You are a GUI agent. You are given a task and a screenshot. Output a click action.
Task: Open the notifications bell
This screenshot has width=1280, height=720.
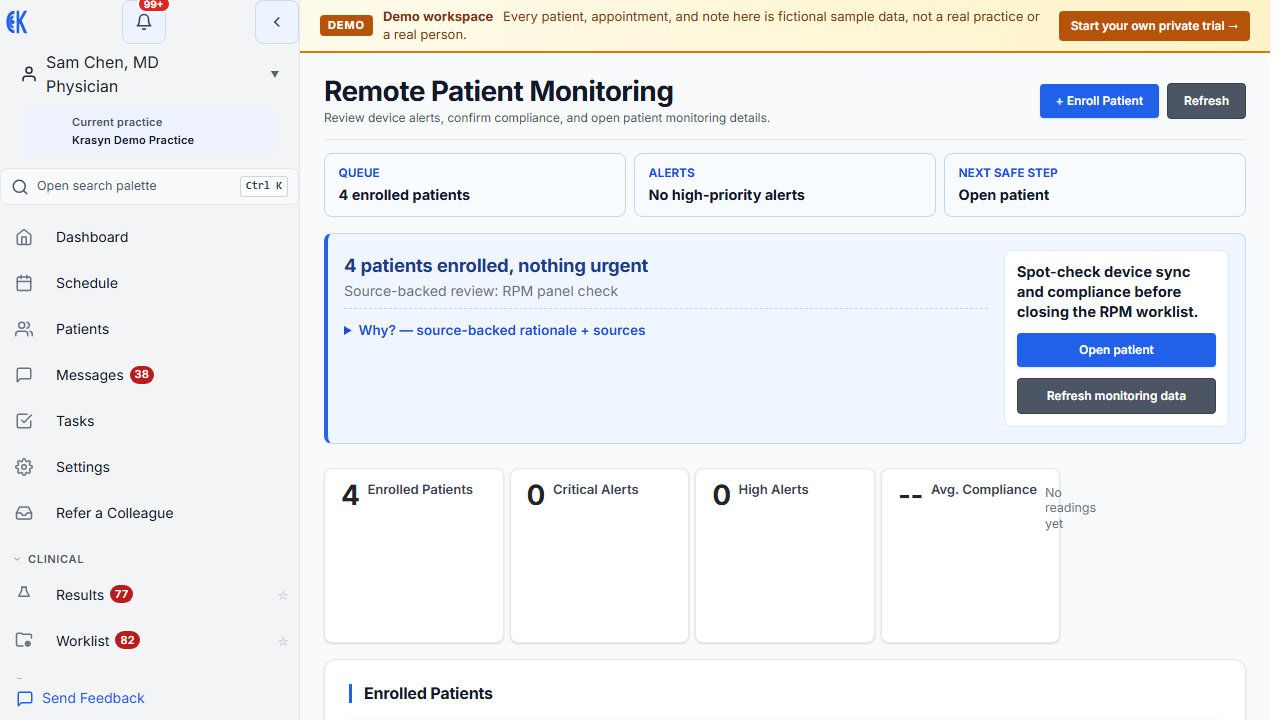coord(144,22)
